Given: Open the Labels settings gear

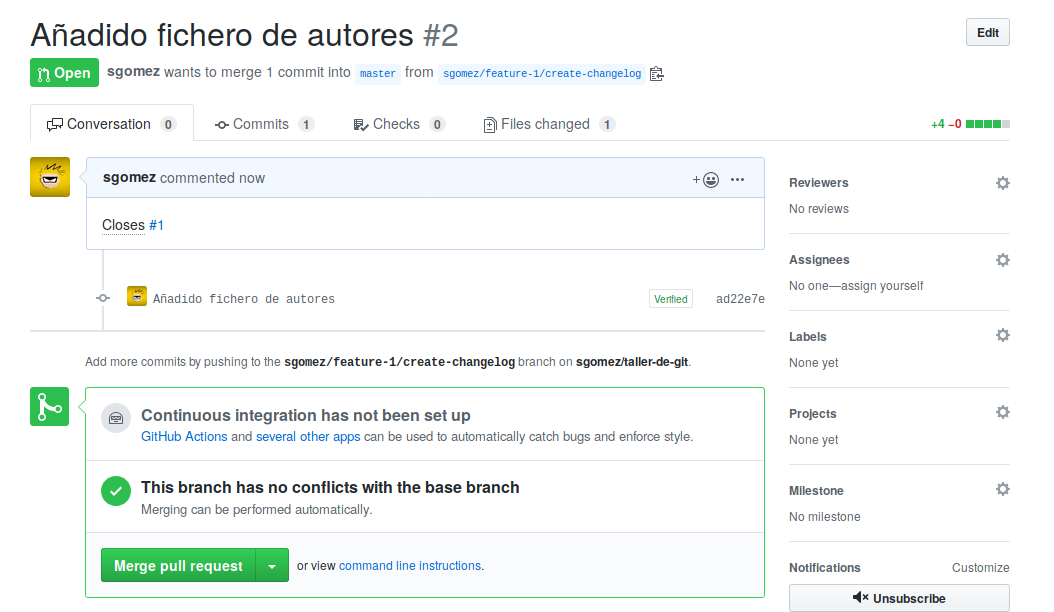Looking at the screenshot, I should (1002, 335).
